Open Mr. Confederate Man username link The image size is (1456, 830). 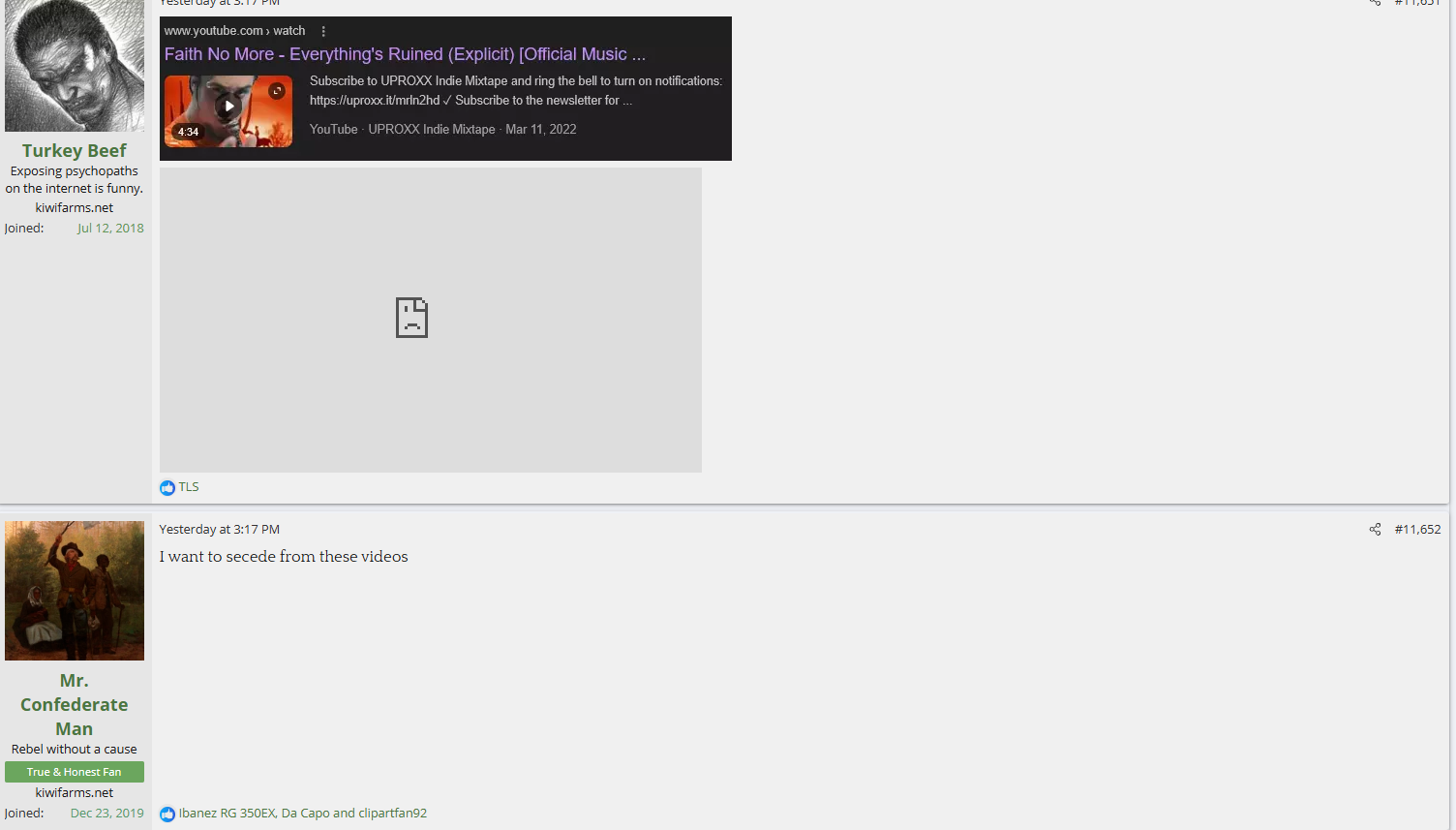point(75,704)
